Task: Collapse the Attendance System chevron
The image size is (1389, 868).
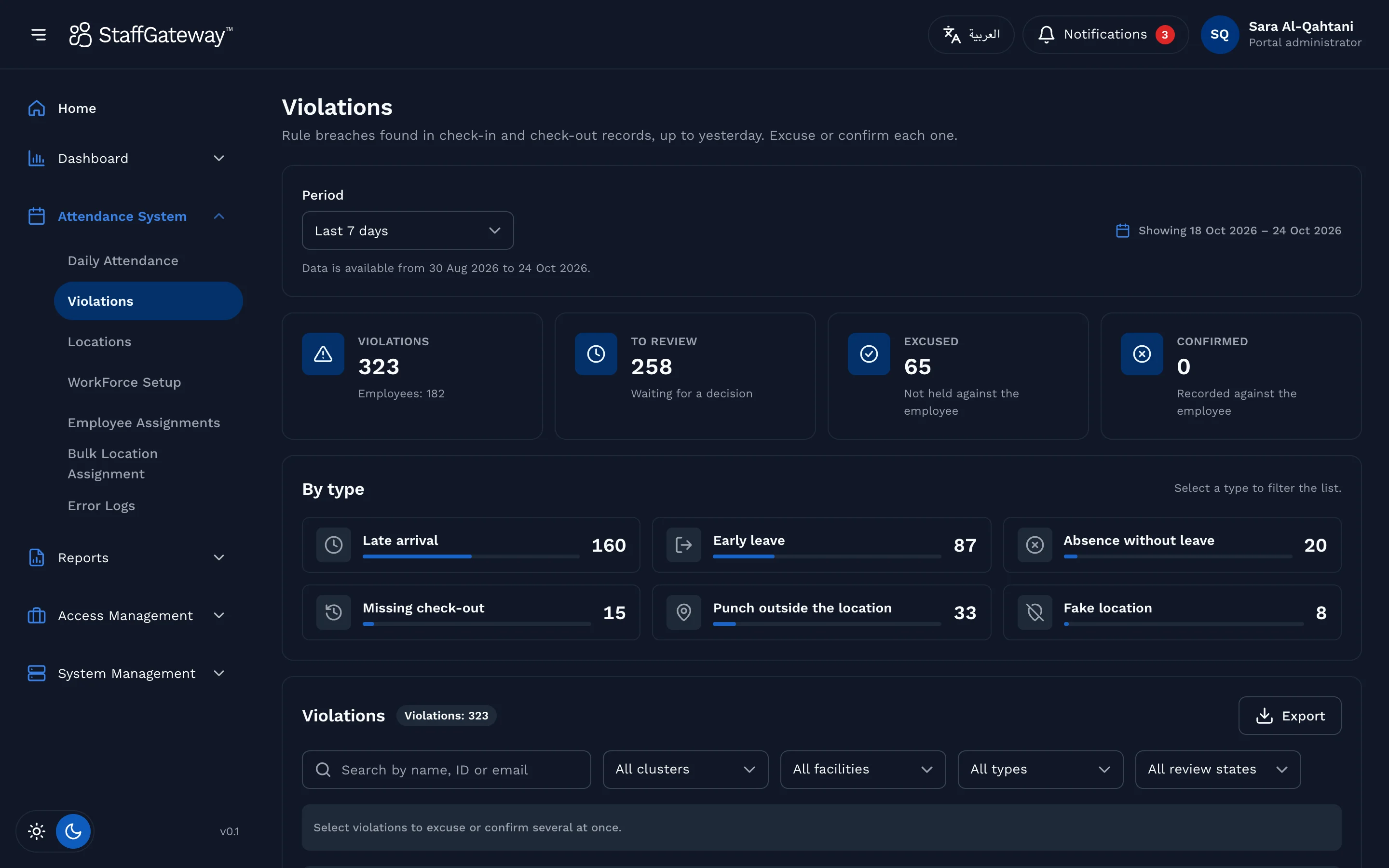Action: 218,217
